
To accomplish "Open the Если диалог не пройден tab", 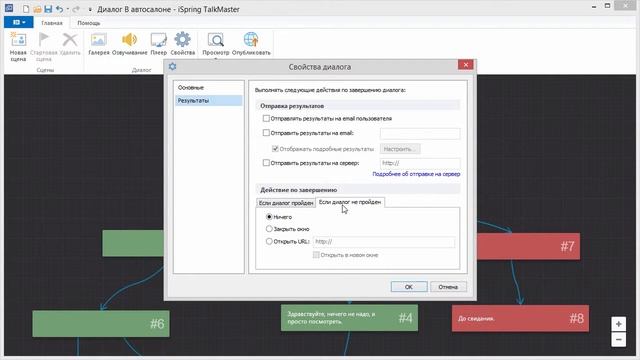I will pyautogui.click(x=350, y=202).
